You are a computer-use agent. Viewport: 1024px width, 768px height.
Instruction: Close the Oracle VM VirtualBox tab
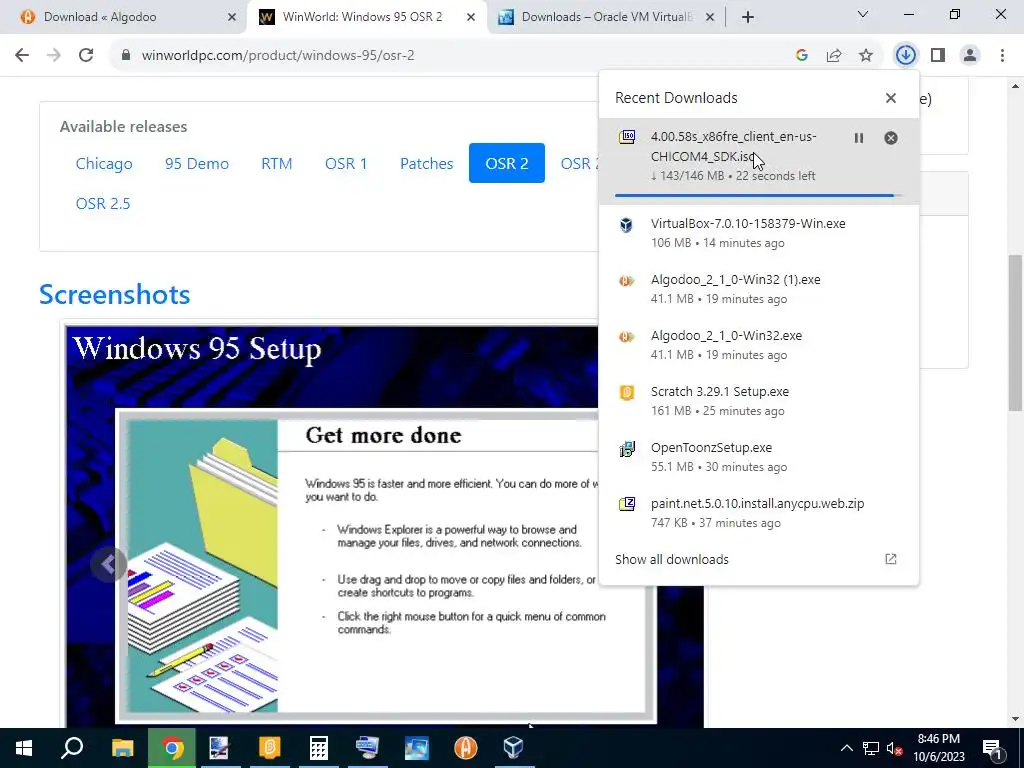click(710, 17)
